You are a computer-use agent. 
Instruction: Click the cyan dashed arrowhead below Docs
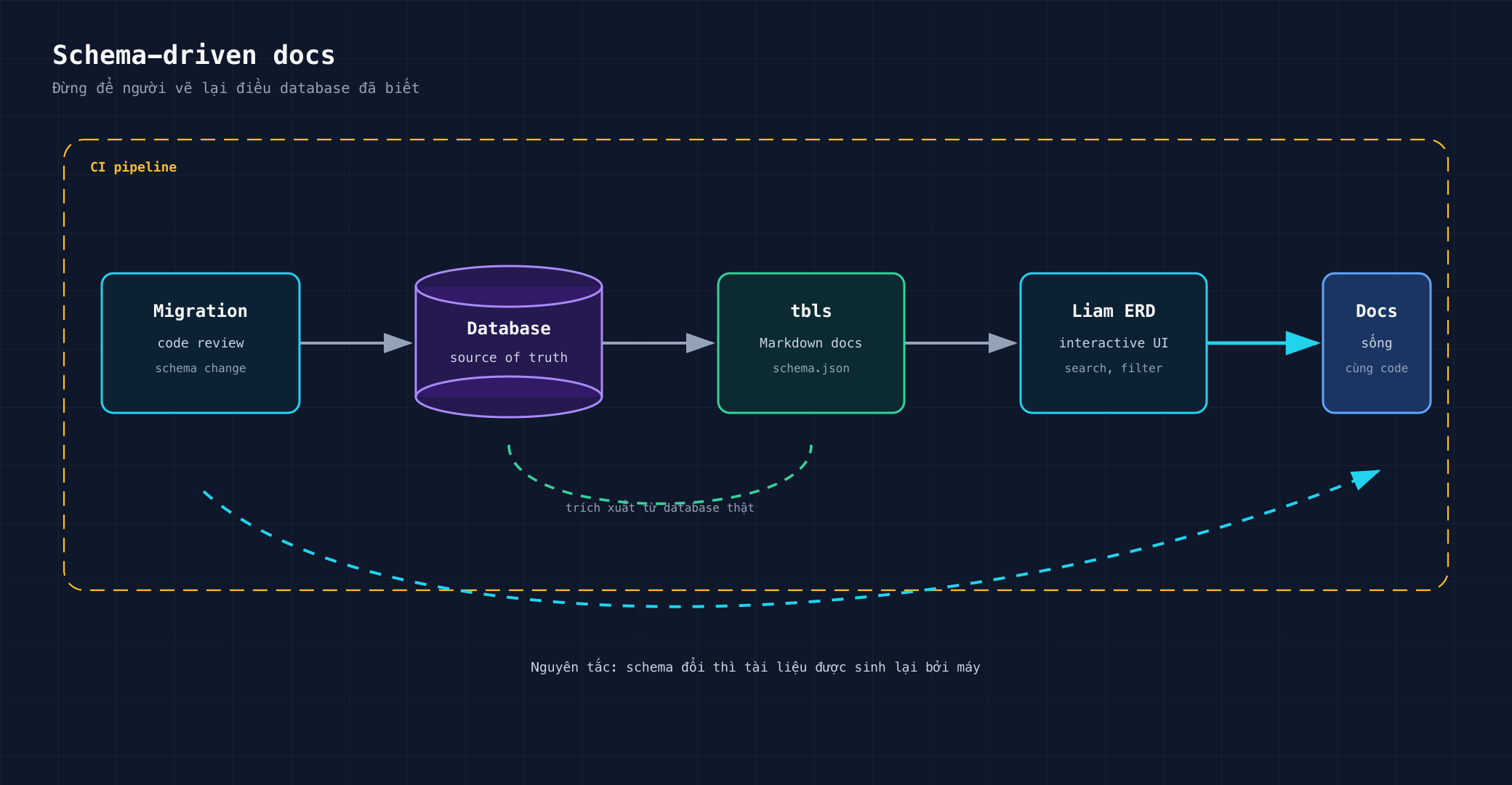[1365, 479]
